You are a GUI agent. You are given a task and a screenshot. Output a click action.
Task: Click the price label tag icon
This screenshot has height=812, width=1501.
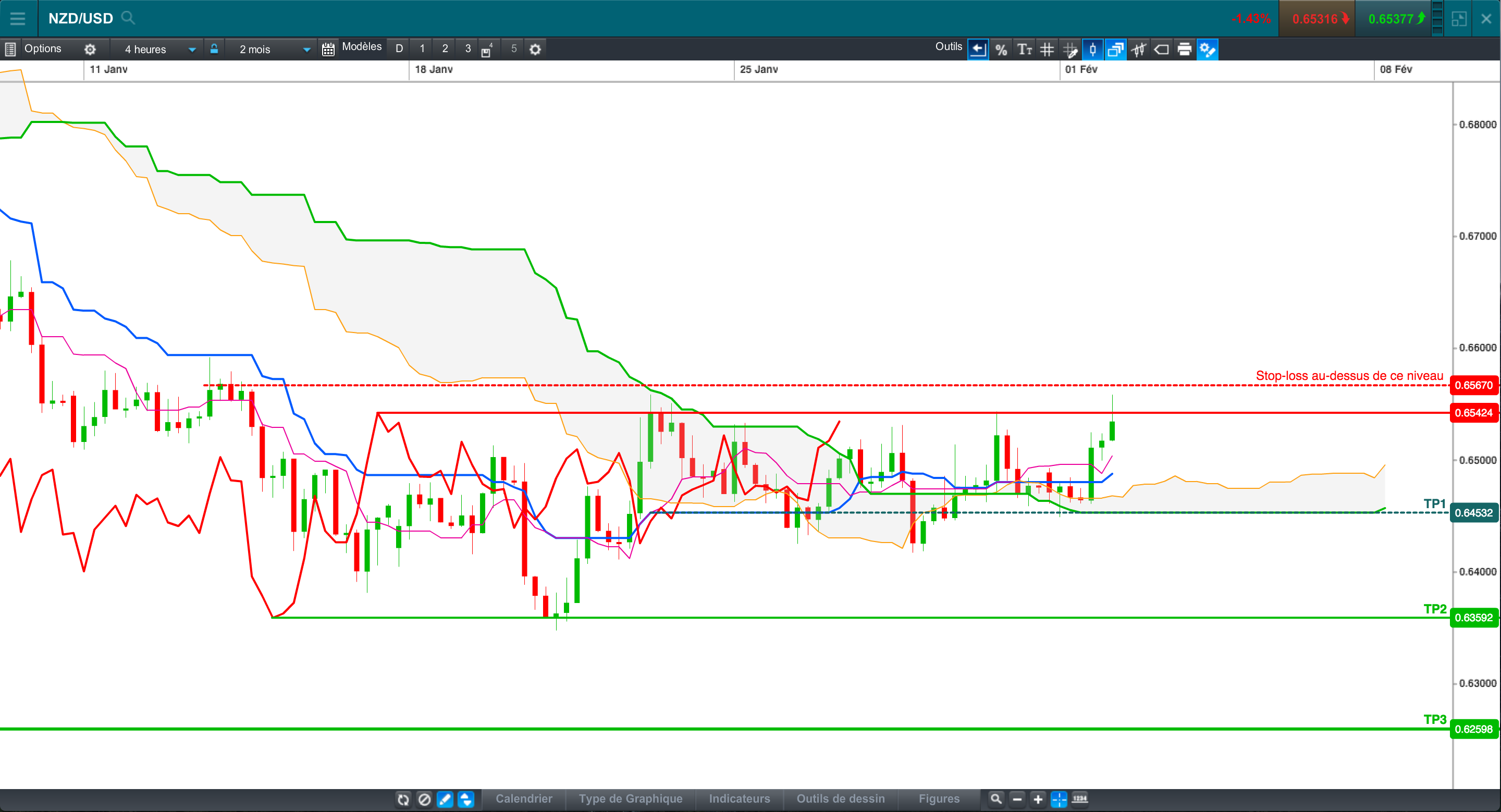point(1161,50)
